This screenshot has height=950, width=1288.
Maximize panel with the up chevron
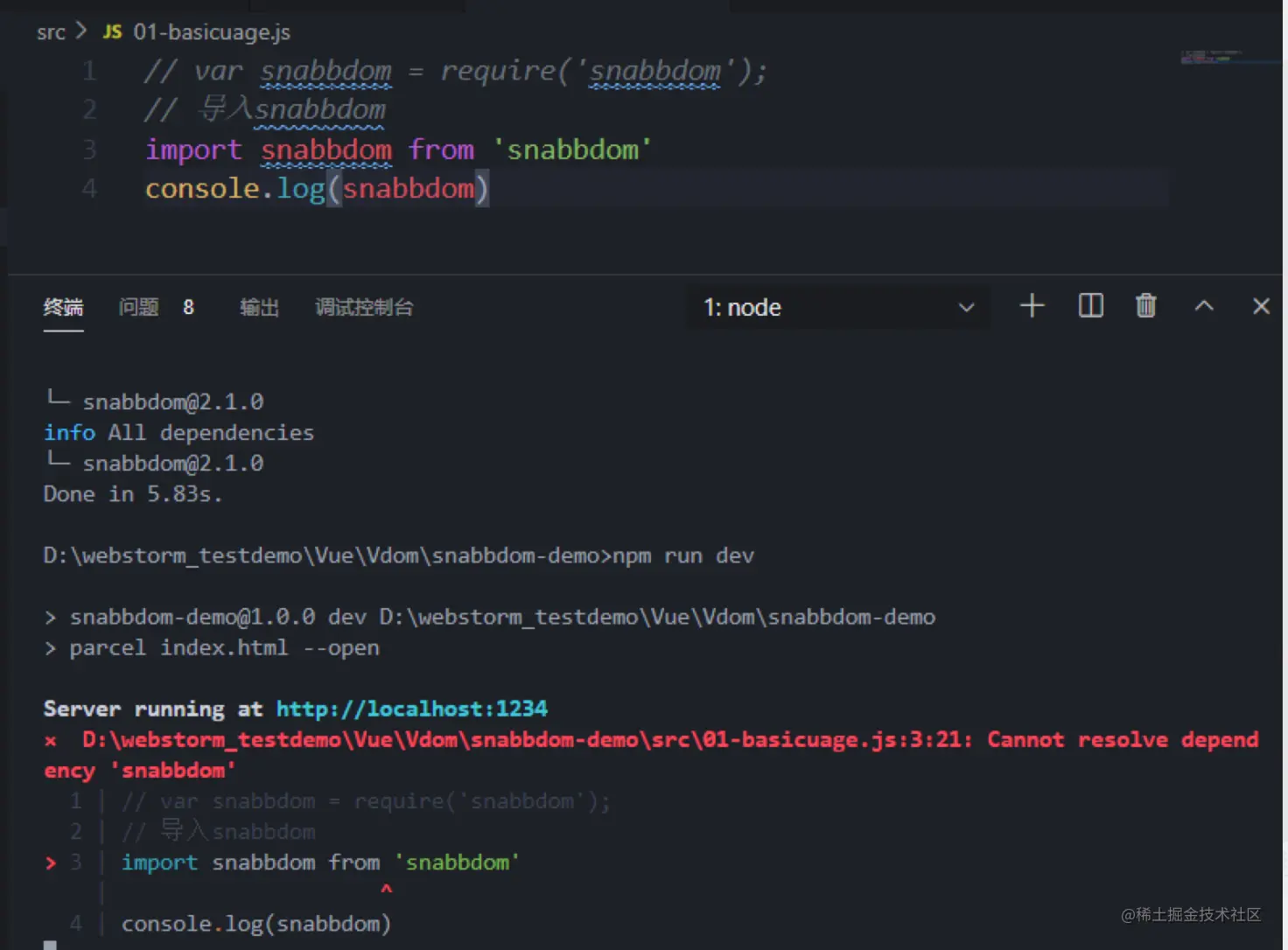1204,306
